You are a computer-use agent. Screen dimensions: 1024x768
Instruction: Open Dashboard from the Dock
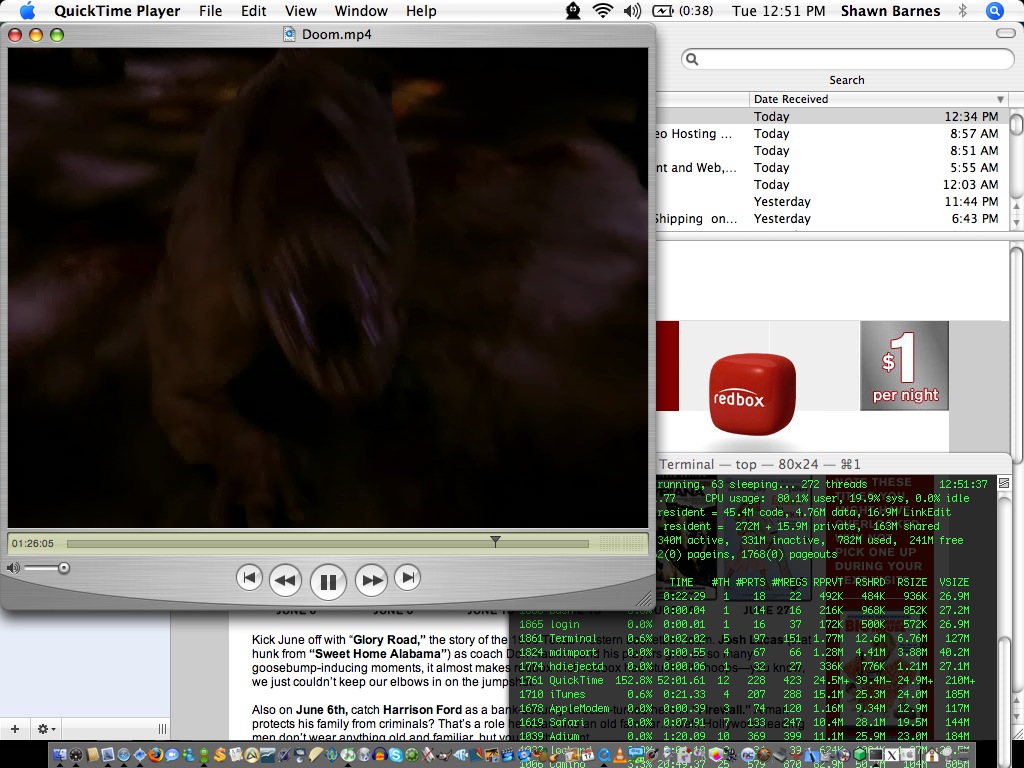[x=76, y=755]
